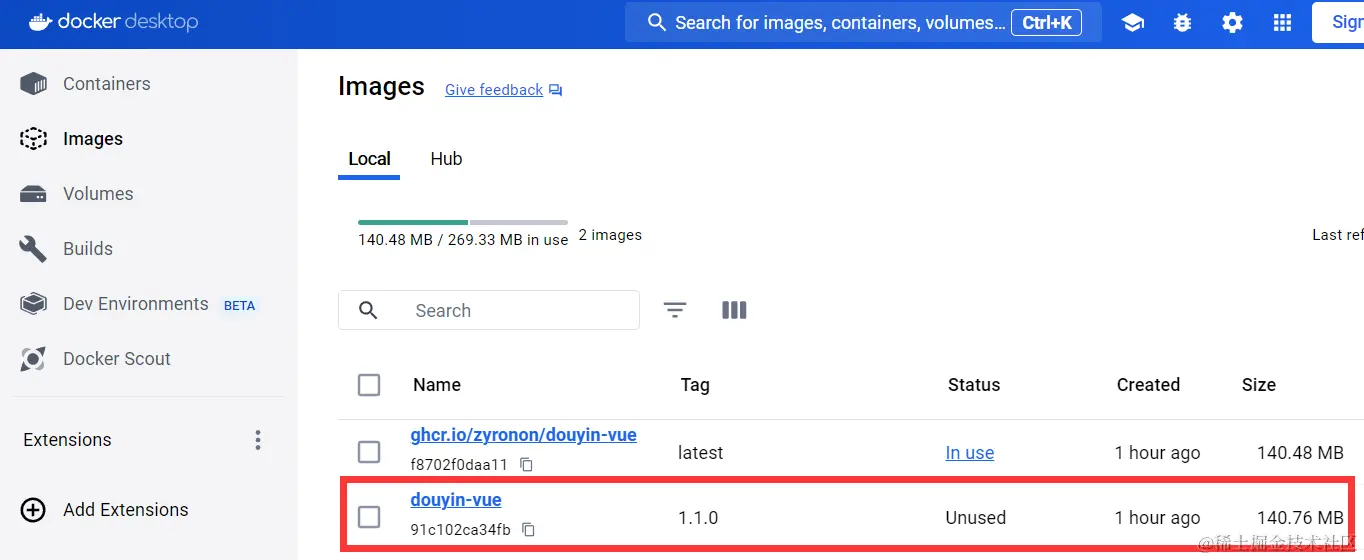
Task: Click the Sign in button
Action: pos(1338,22)
